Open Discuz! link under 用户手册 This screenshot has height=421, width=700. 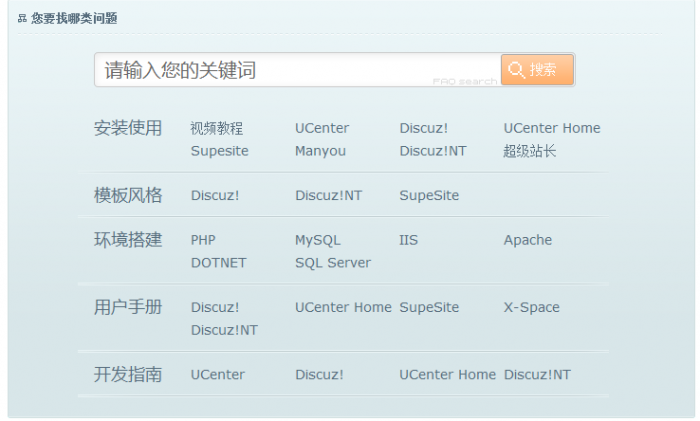click(215, 308)
